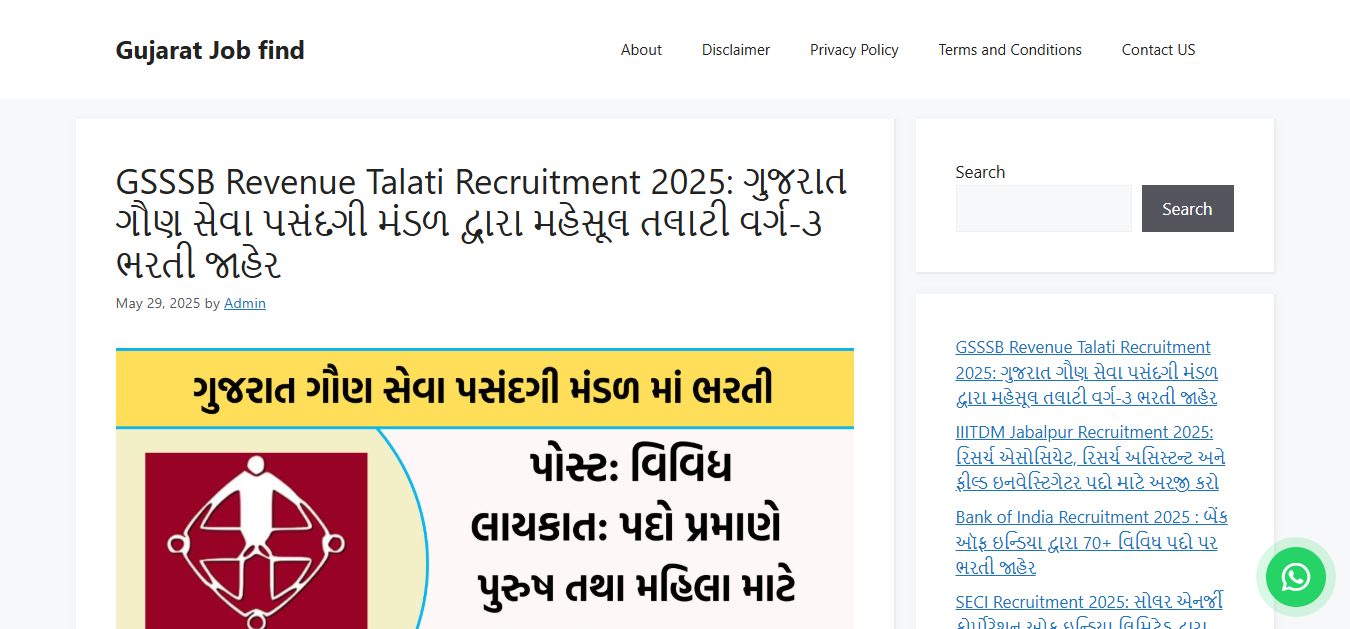Click the post date May 29, 2025

pos(158,303)
